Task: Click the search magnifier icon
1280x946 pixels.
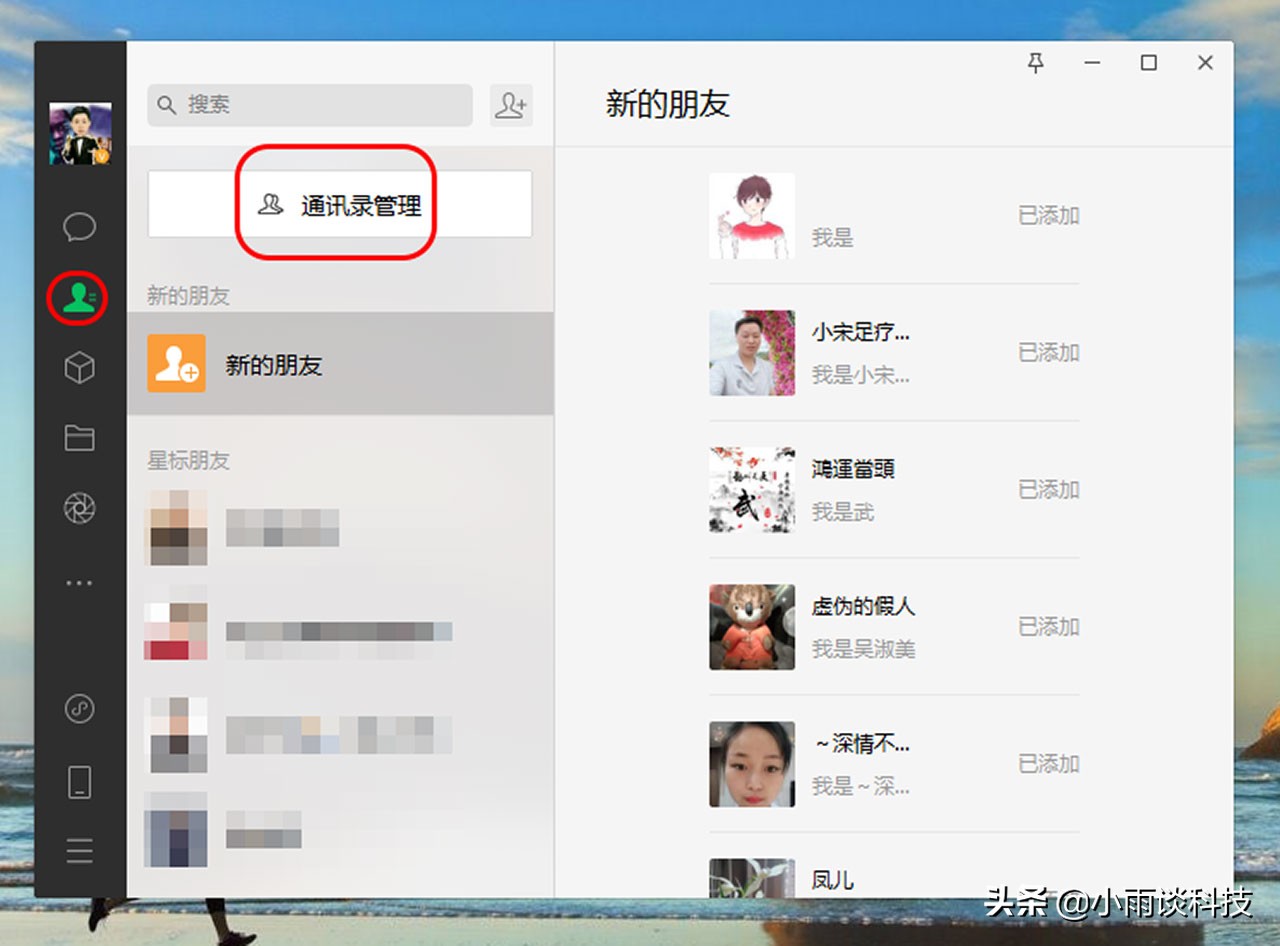Action: [166, 104]
